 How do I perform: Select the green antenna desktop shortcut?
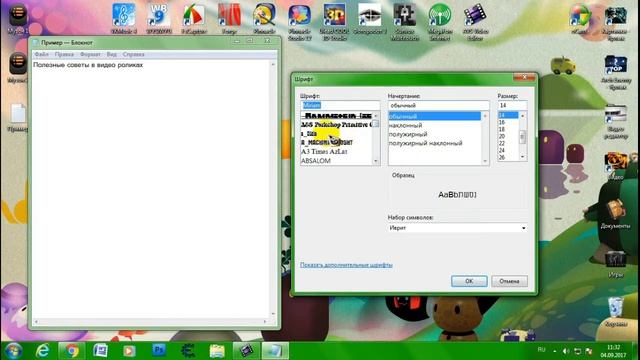click(440, 21)
